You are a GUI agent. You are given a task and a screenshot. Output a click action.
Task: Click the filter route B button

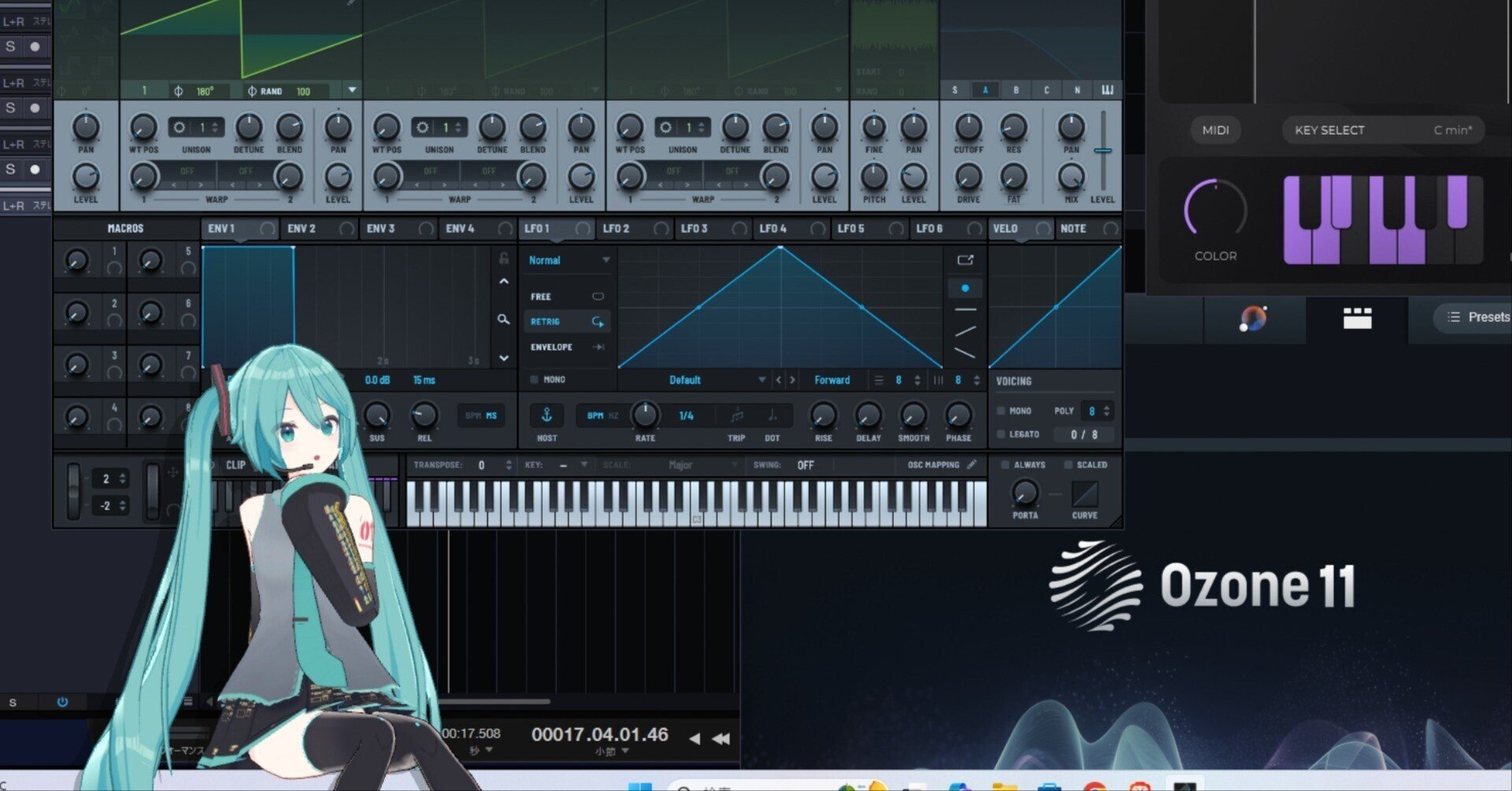1016,90
